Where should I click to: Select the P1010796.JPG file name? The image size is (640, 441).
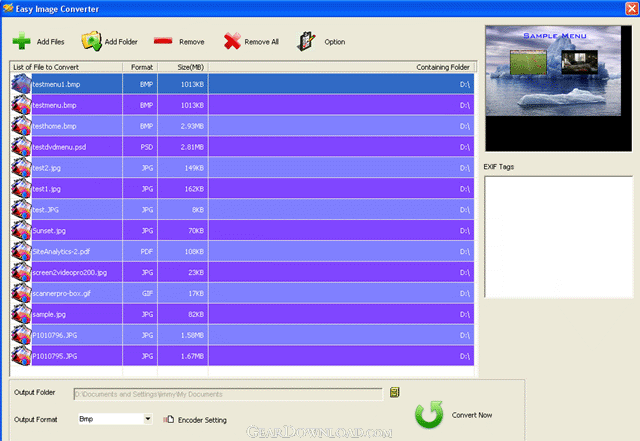(x=55, y=336)
